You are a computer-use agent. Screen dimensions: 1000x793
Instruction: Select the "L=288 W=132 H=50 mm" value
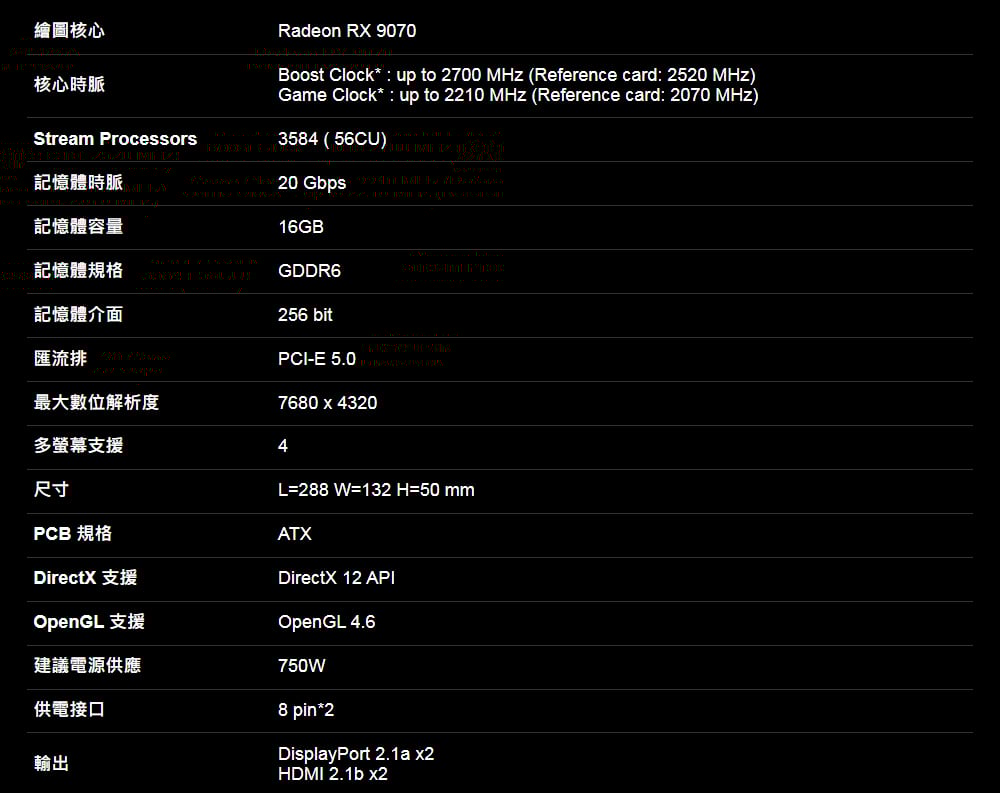376,490
